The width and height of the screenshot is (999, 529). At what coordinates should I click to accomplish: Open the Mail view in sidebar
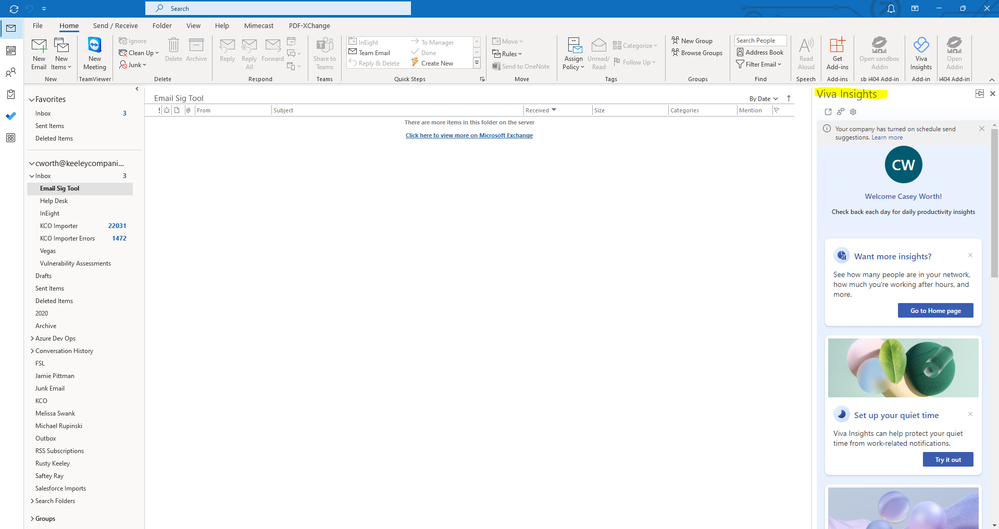[x=11, y=29]
